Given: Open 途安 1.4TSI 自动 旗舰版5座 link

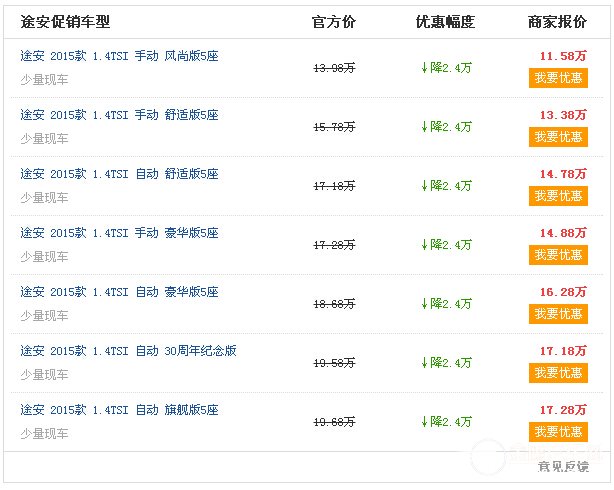Looking at the screenshot, I should pyautogui.click(x=119, y=410).
